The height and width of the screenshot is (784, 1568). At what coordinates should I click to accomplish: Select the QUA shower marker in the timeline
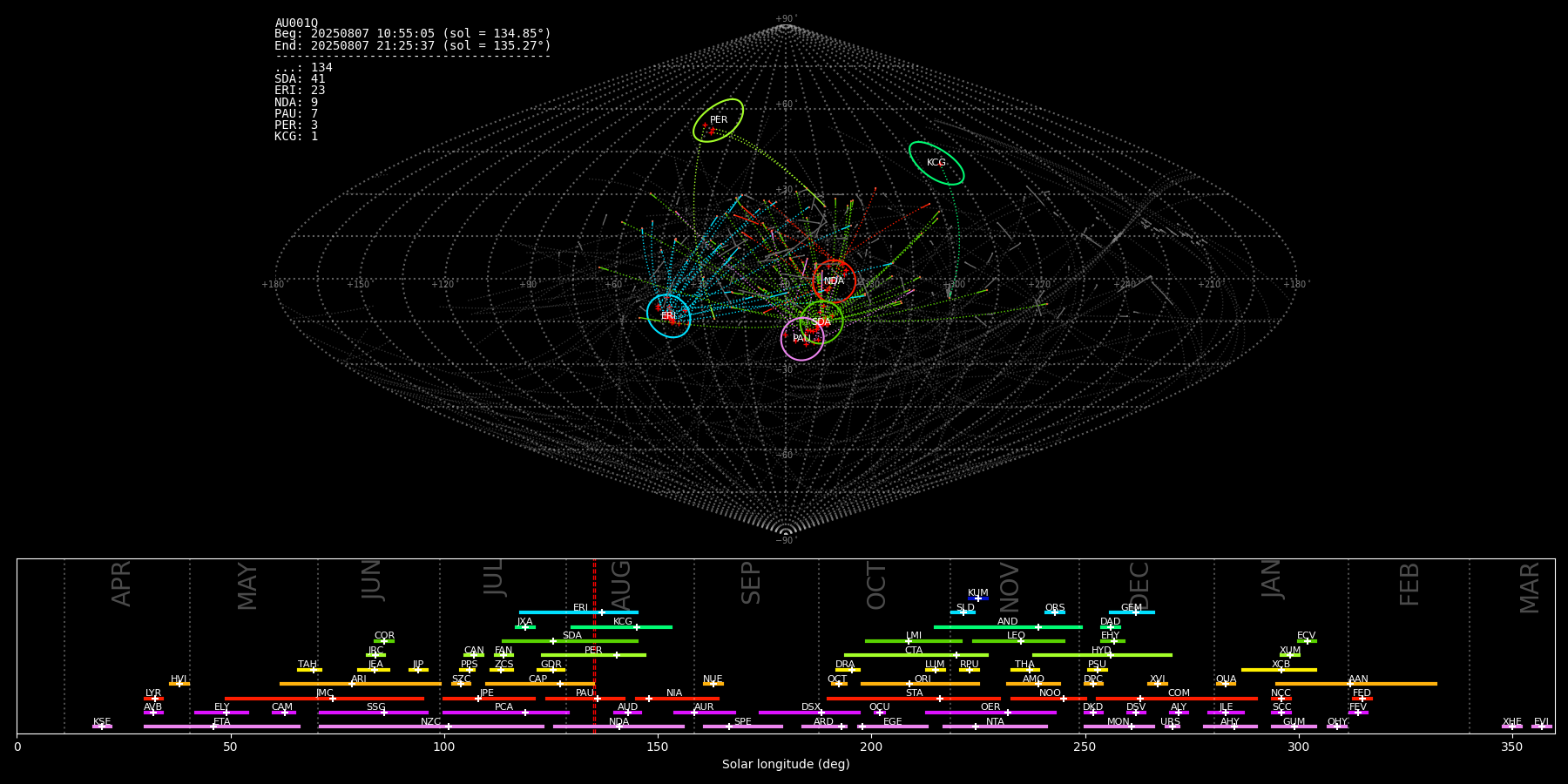[x=1226, y=684]
